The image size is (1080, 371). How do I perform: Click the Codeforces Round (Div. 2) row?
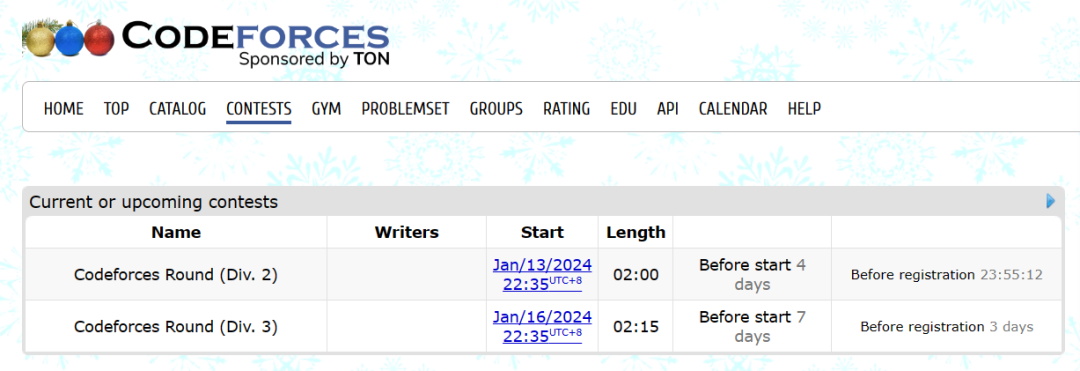(543, 275)
